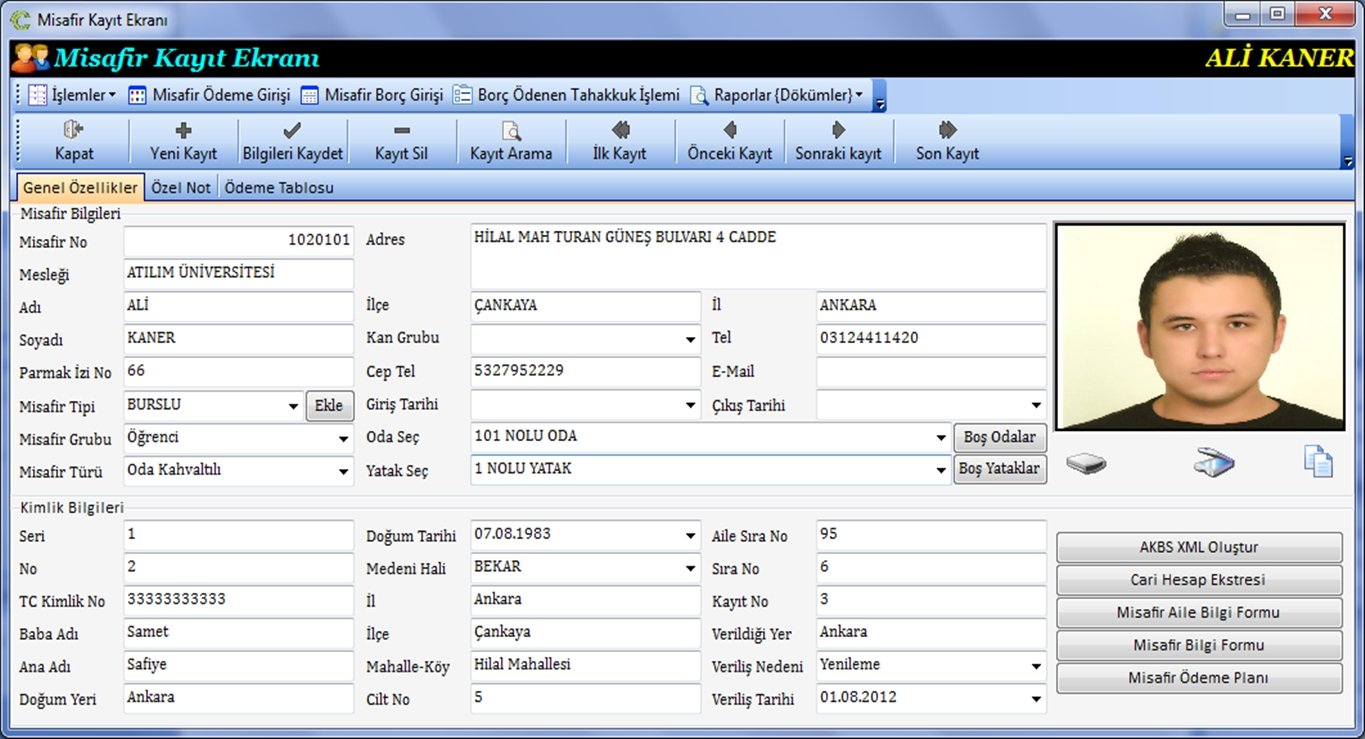This screenshot has width=1365, height=739.
Task: Go to Sonraki kayıt next record
Action: pyautogui.click(x=838, y=130)
